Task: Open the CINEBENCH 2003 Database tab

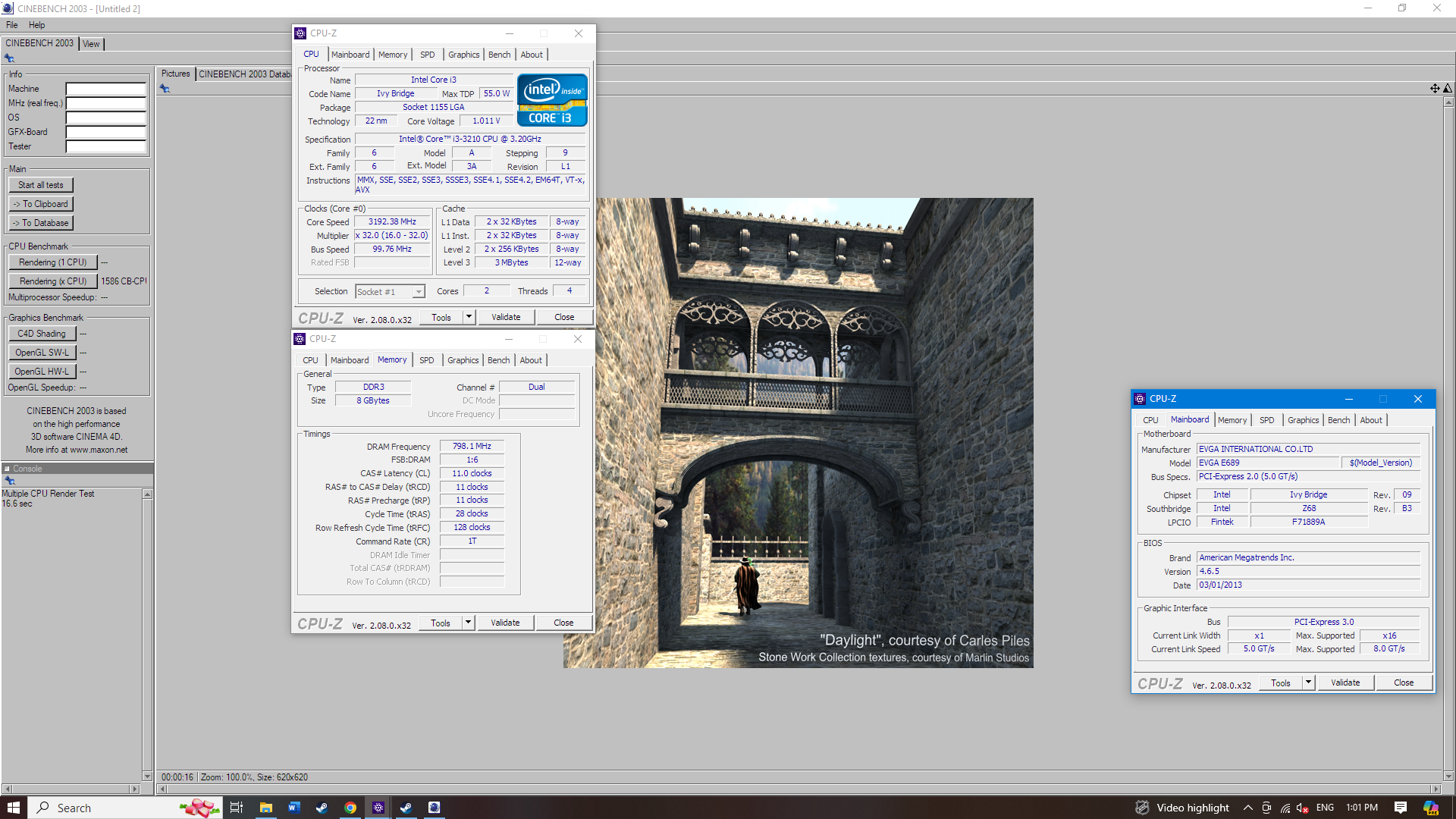Action: (x=244, y=74)
